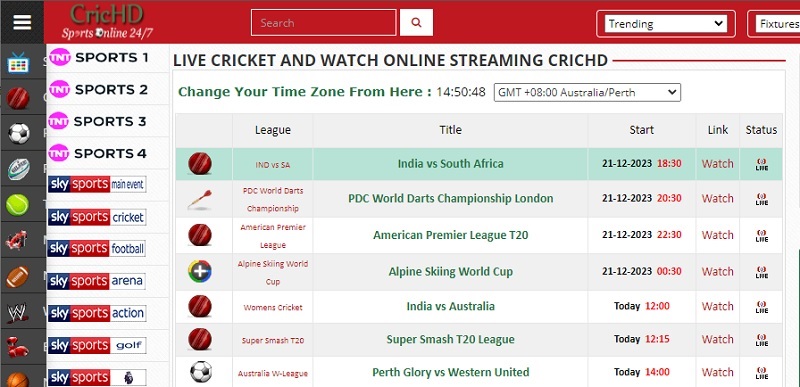Screen dimensions: 800x387
Task: Open the Alpine Skiing World Cup title
Action: (x=451, y=272)
